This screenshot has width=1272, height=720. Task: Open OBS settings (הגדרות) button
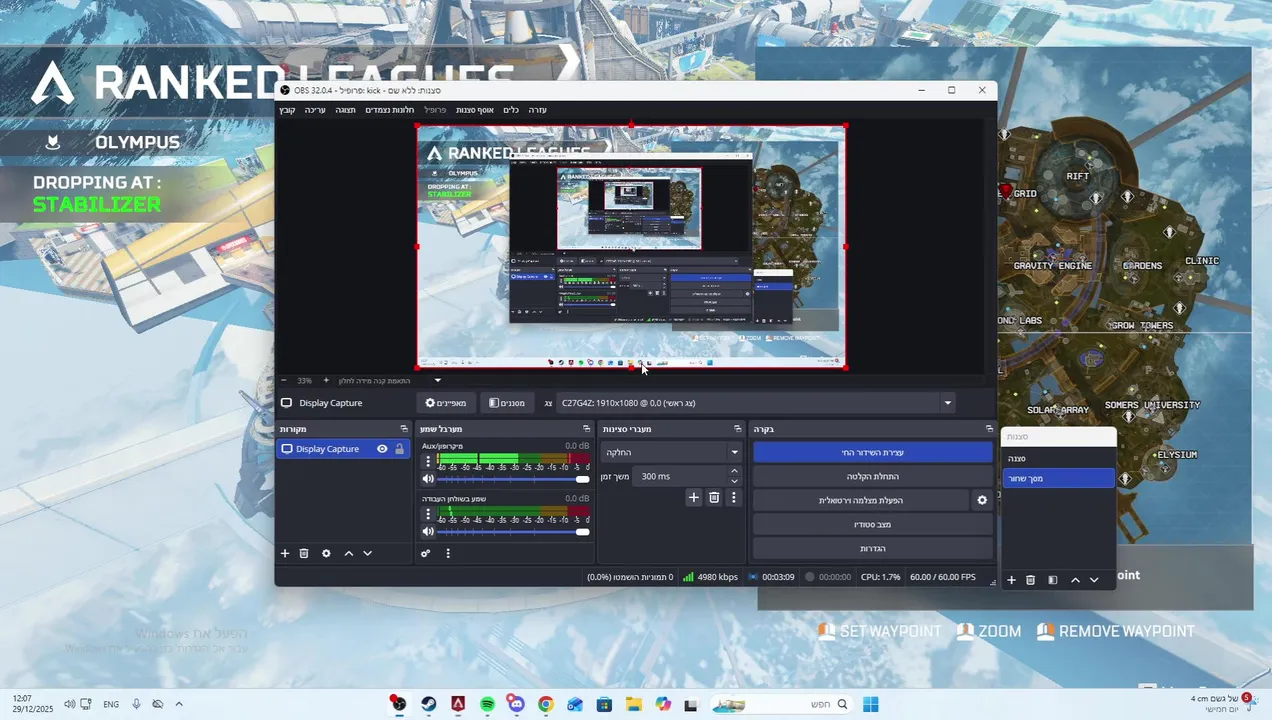click(x=873, y=548)
